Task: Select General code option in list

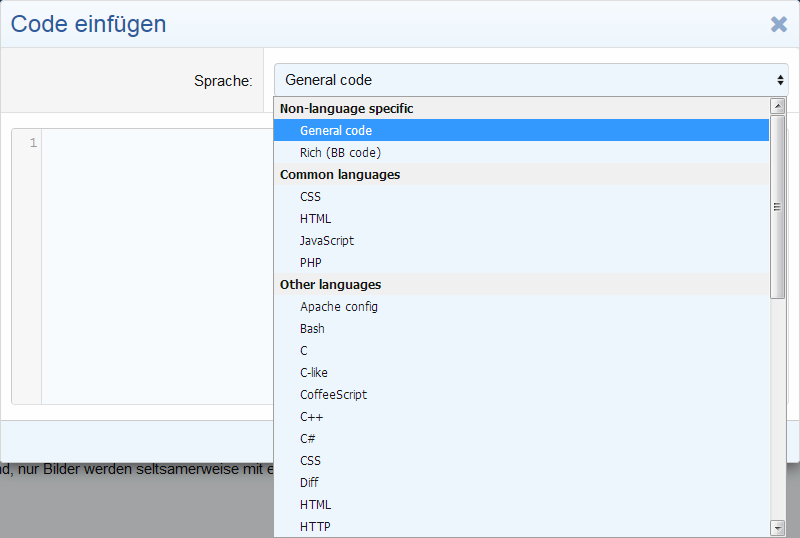Action: pos(521,131)
